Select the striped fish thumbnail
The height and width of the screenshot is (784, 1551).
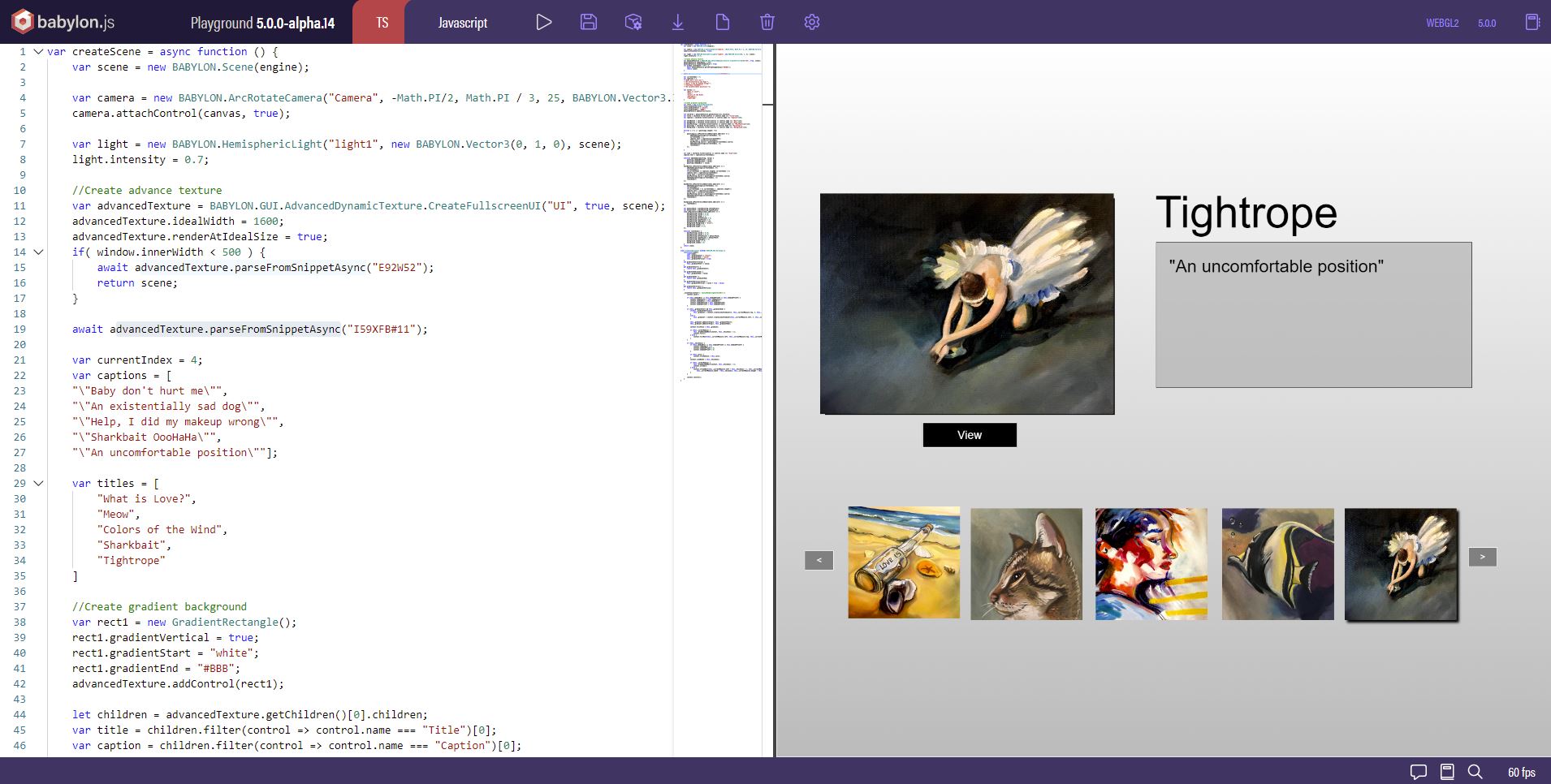[1278, 564]
